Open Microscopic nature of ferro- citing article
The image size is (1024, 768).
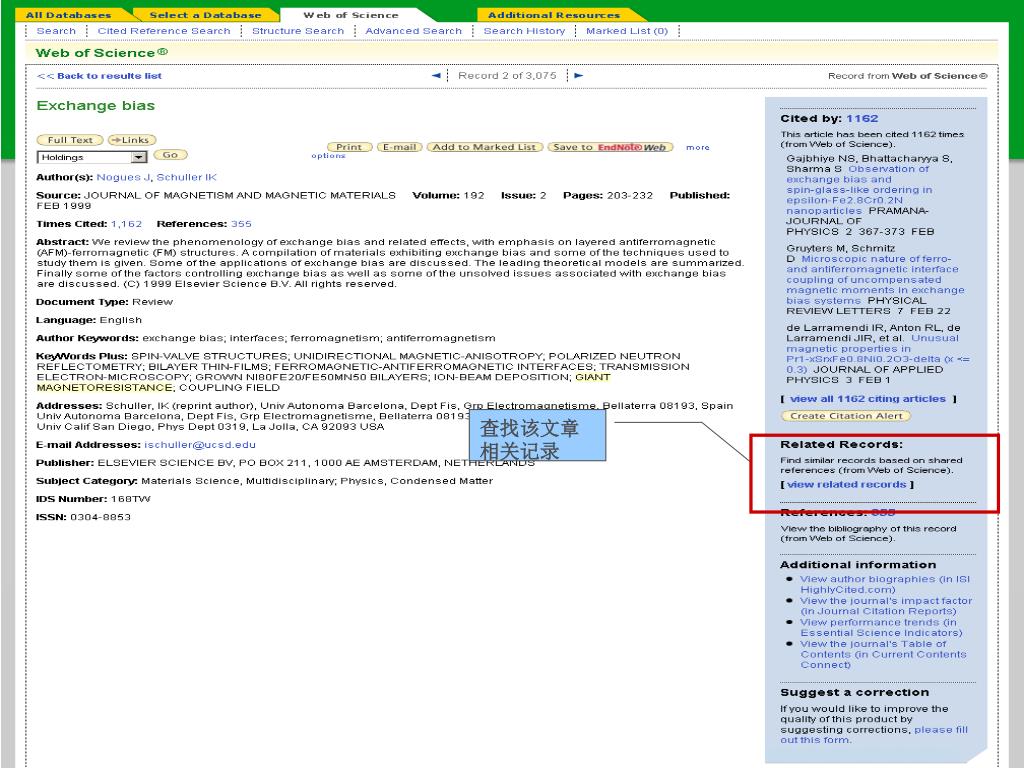[x=875, y=280]
